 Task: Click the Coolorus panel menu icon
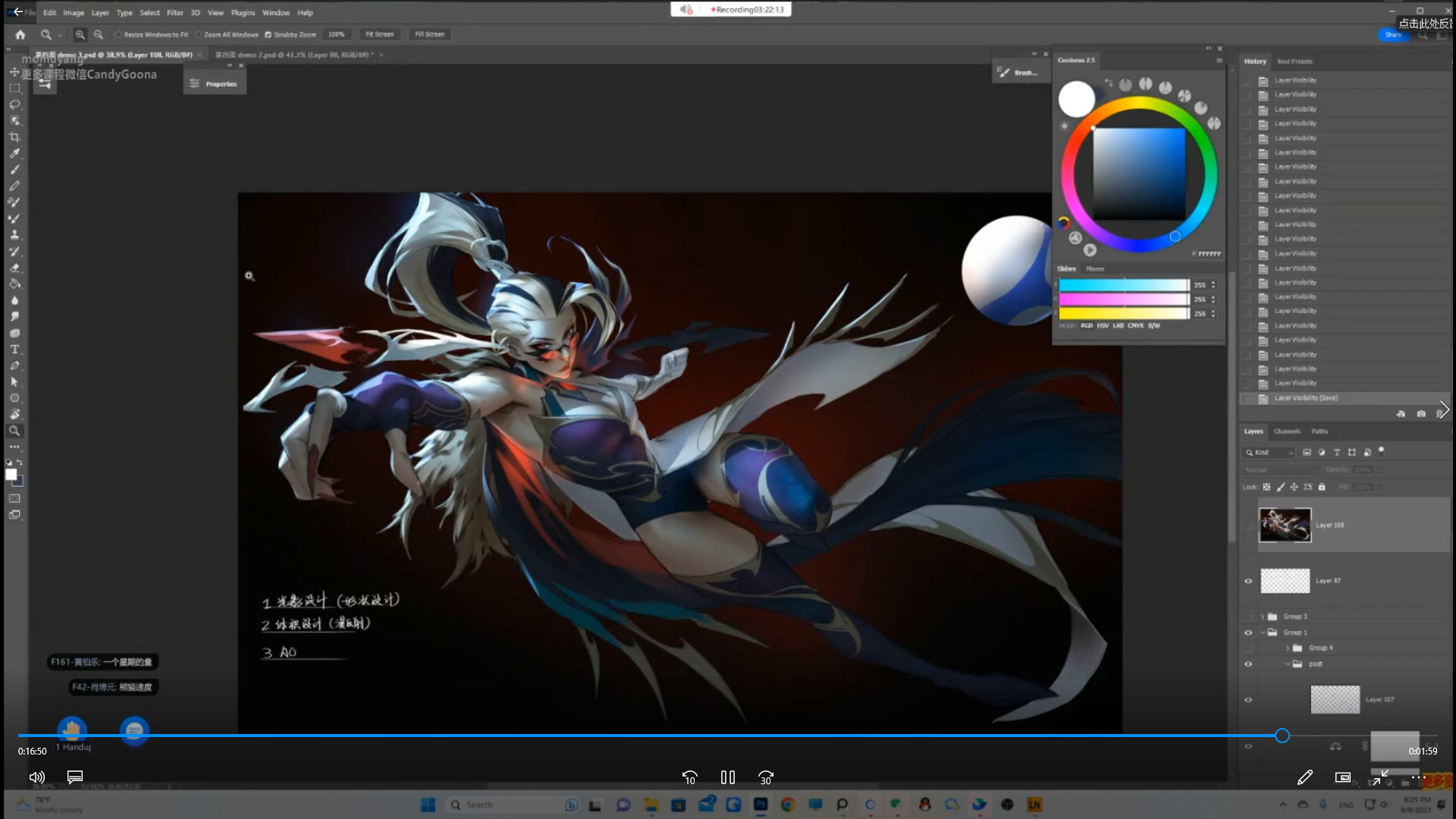point(1219,60)
